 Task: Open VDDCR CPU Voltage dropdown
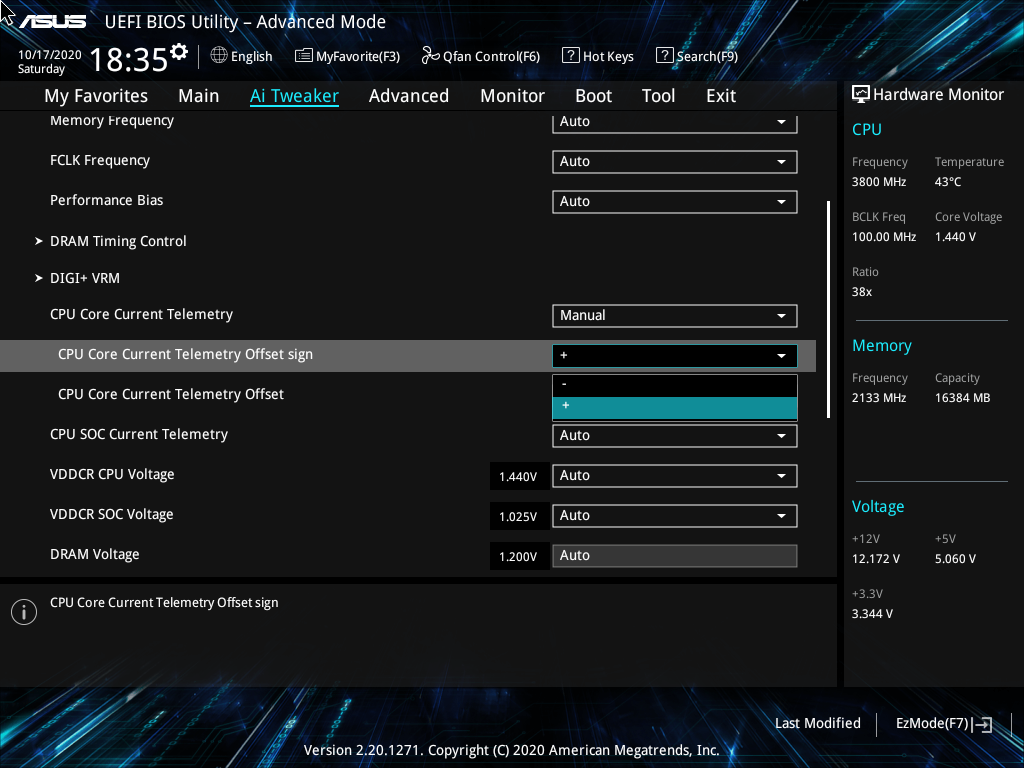[x=675, y=476]
